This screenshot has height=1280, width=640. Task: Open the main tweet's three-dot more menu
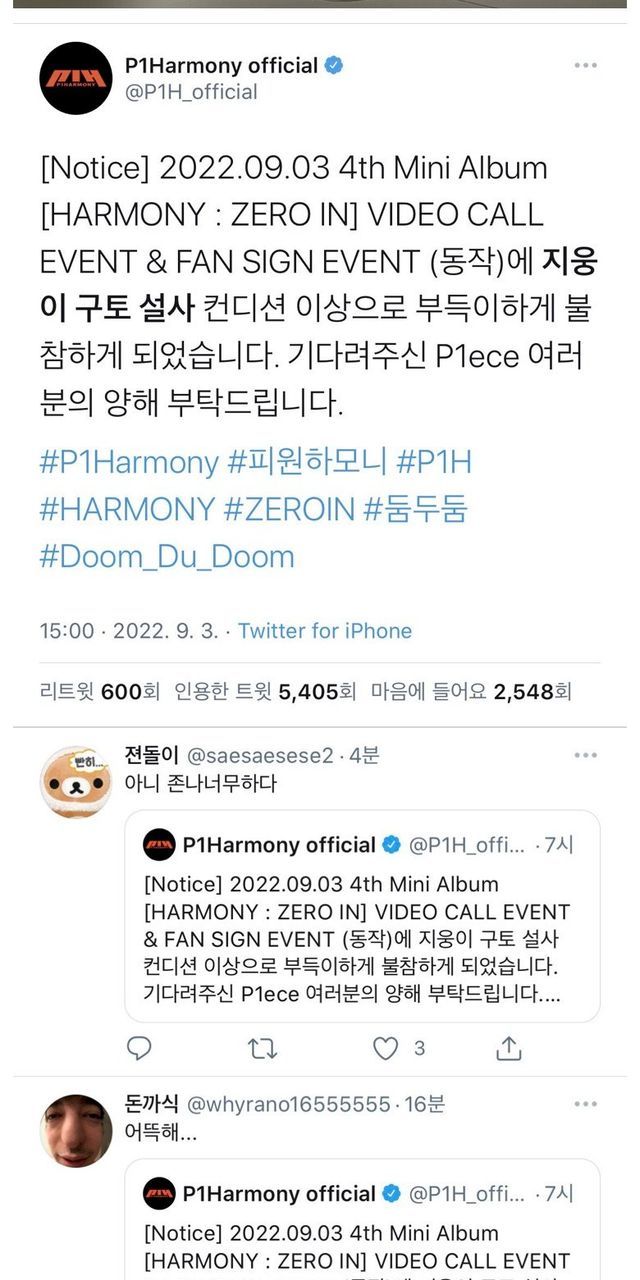(586, 66)
